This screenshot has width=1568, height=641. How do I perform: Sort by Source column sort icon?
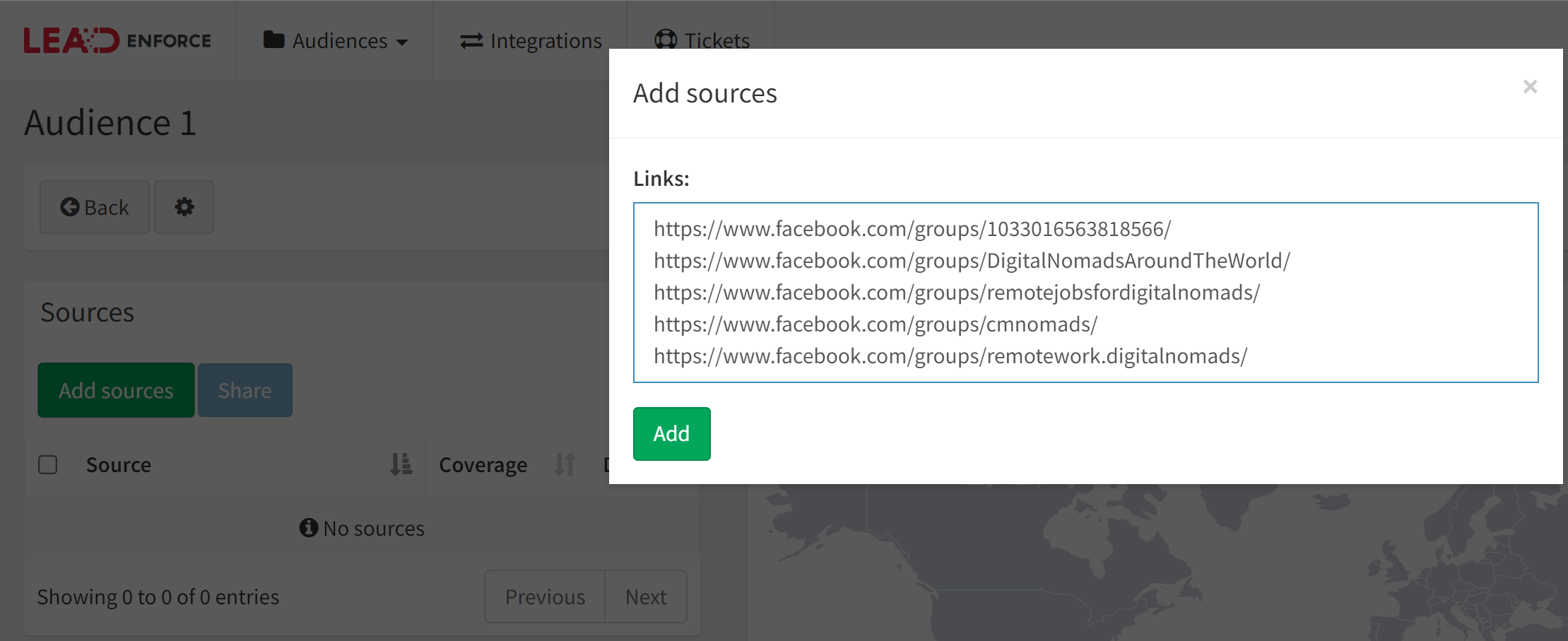point(401,464)
